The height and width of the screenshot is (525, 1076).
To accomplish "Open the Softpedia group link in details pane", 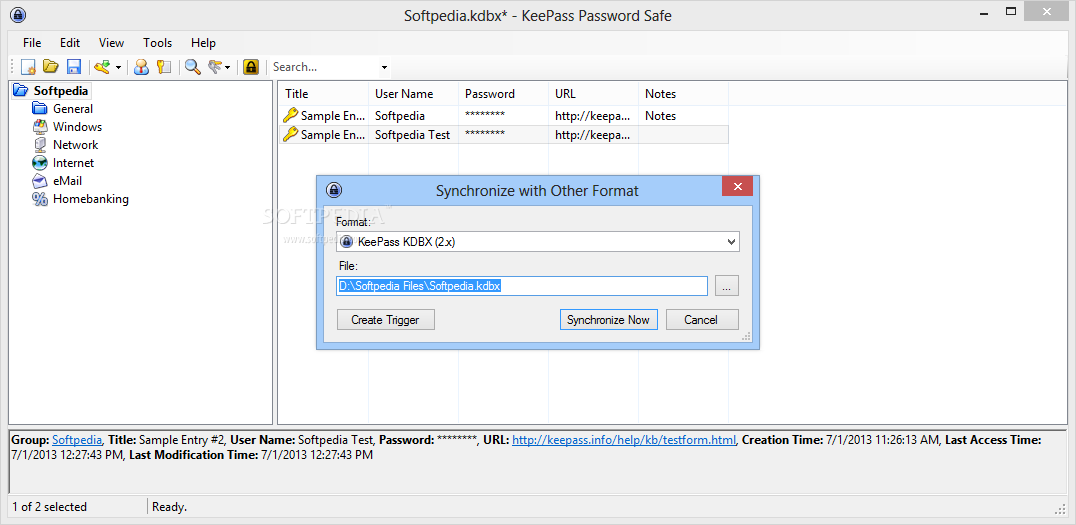I will [77, 440].
